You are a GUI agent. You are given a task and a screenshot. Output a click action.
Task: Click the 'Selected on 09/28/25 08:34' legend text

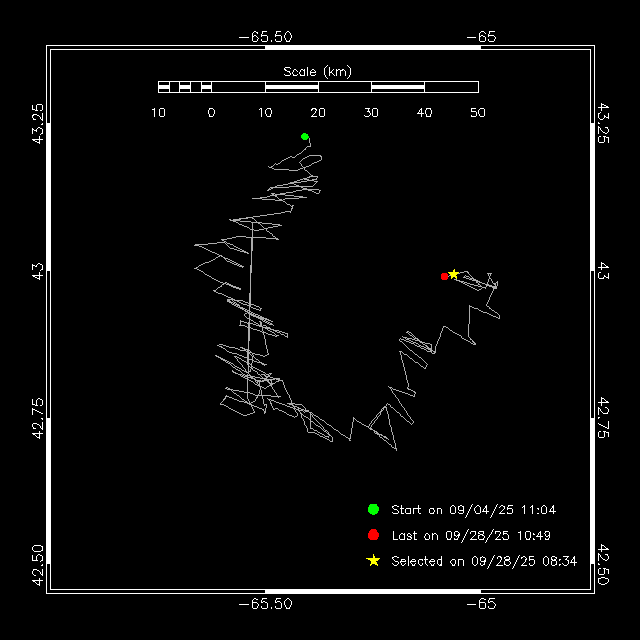click(484, 562)
